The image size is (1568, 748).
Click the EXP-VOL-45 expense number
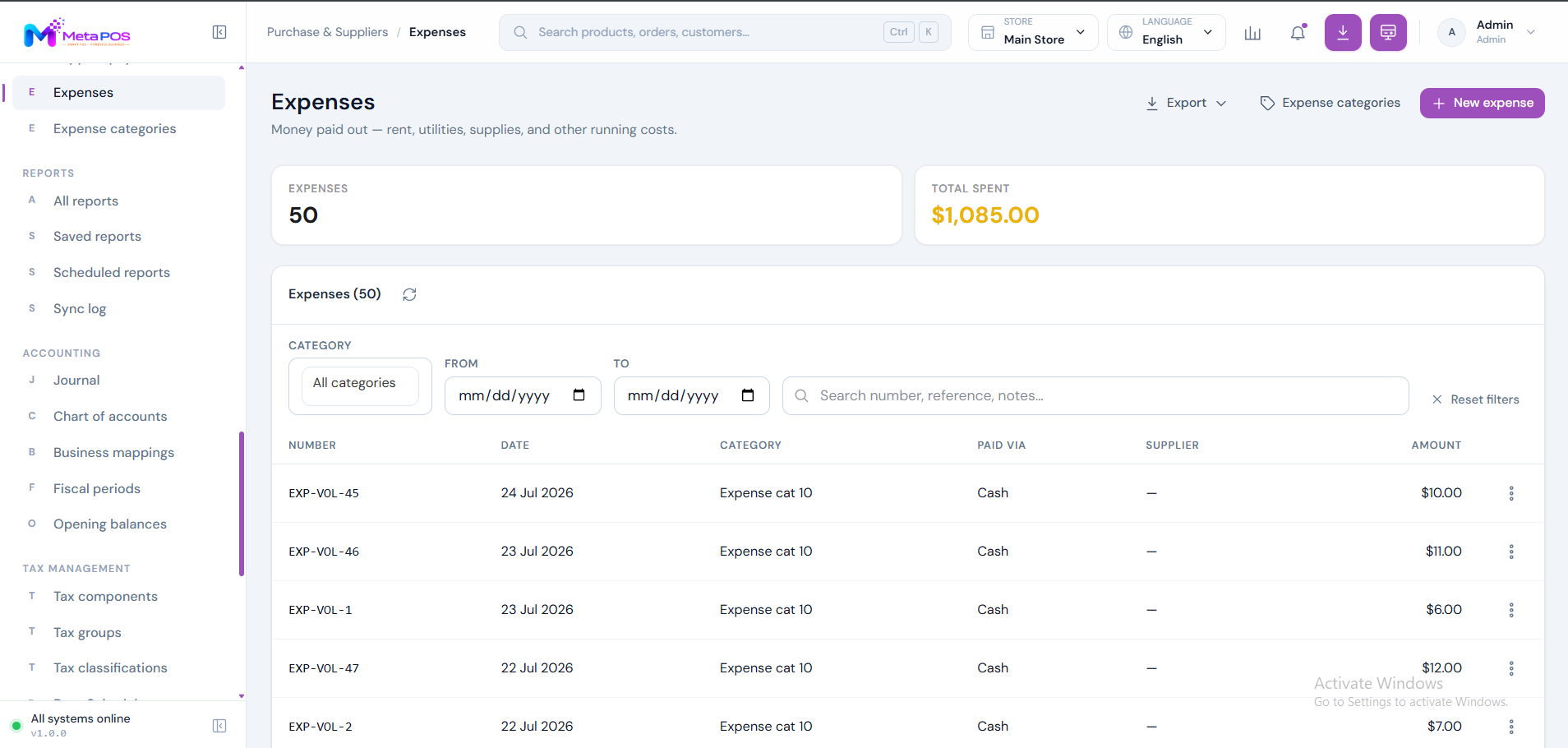pyautogui.click(x=324, y=493)
